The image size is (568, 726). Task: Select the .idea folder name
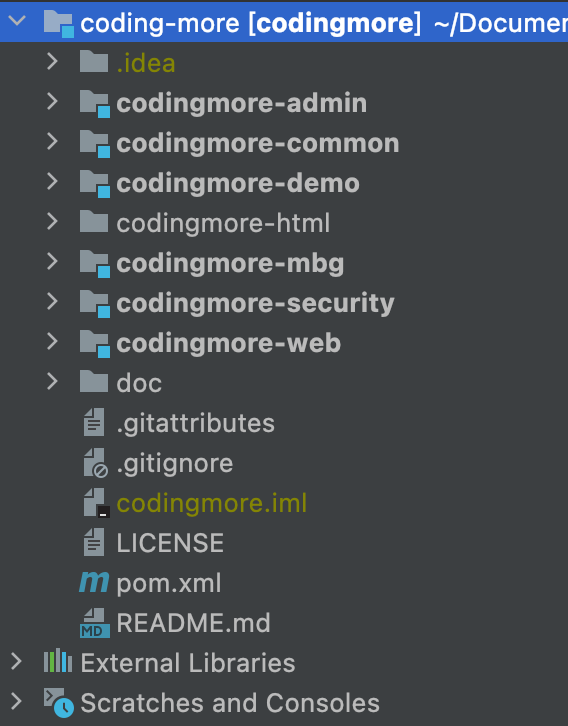(146, 63)
